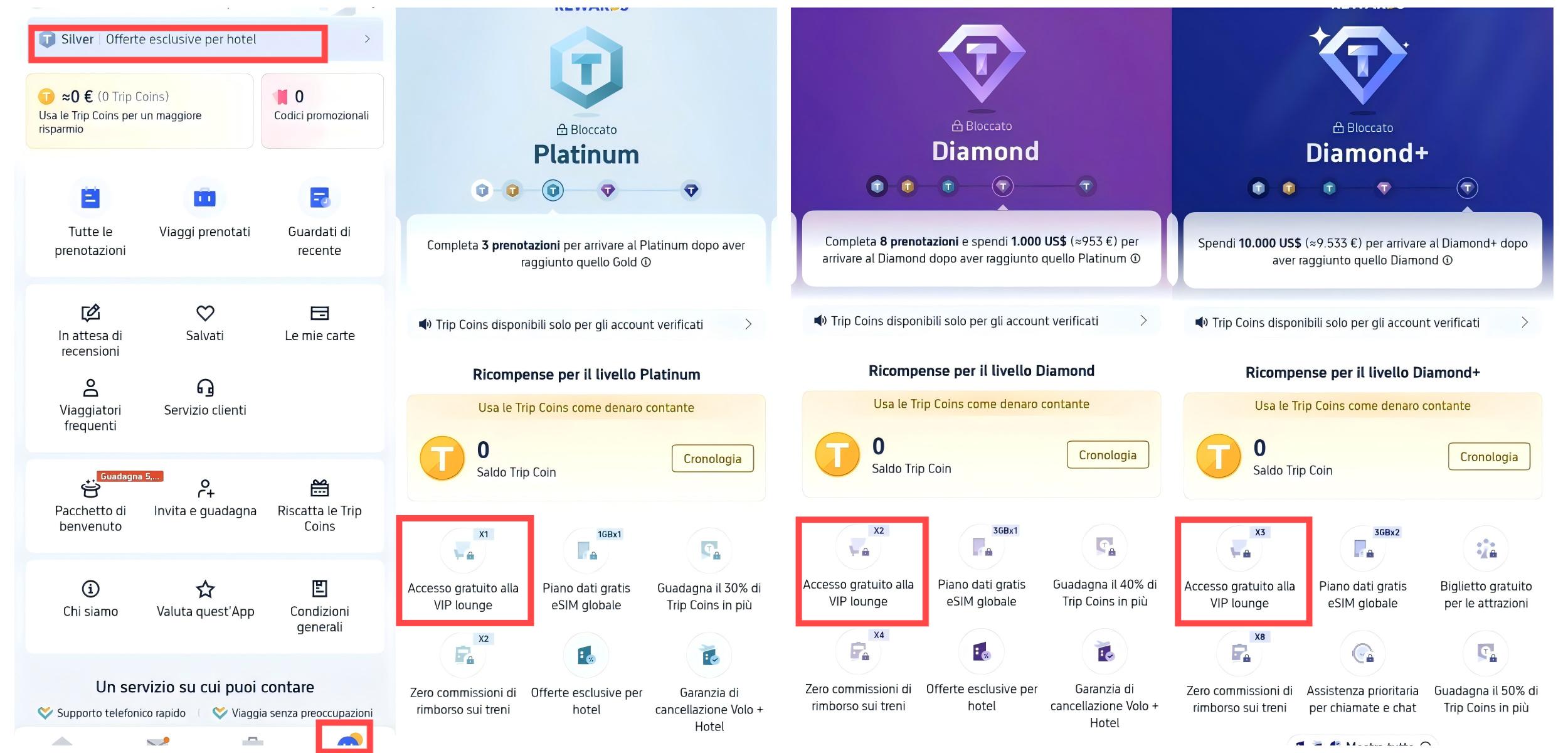
Task: Open Pacchetto di benvenuto gift icon
Action: tap(90, 488)
